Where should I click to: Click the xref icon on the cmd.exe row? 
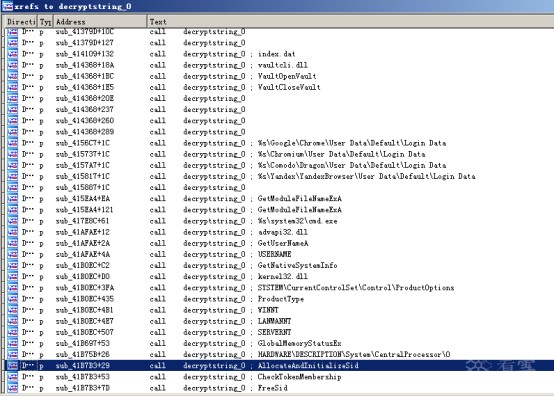(x=12, y=221)
